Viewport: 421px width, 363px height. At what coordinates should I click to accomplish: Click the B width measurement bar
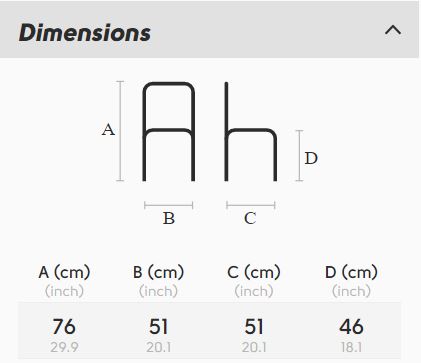click(169, 205)
